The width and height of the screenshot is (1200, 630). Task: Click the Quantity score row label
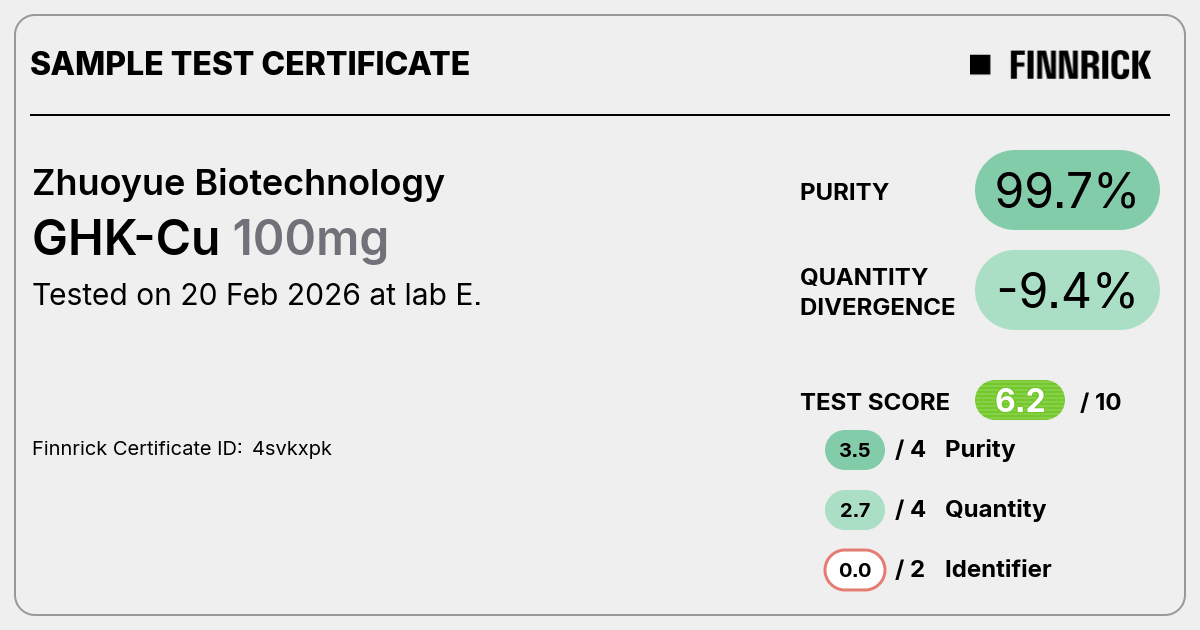995,509
